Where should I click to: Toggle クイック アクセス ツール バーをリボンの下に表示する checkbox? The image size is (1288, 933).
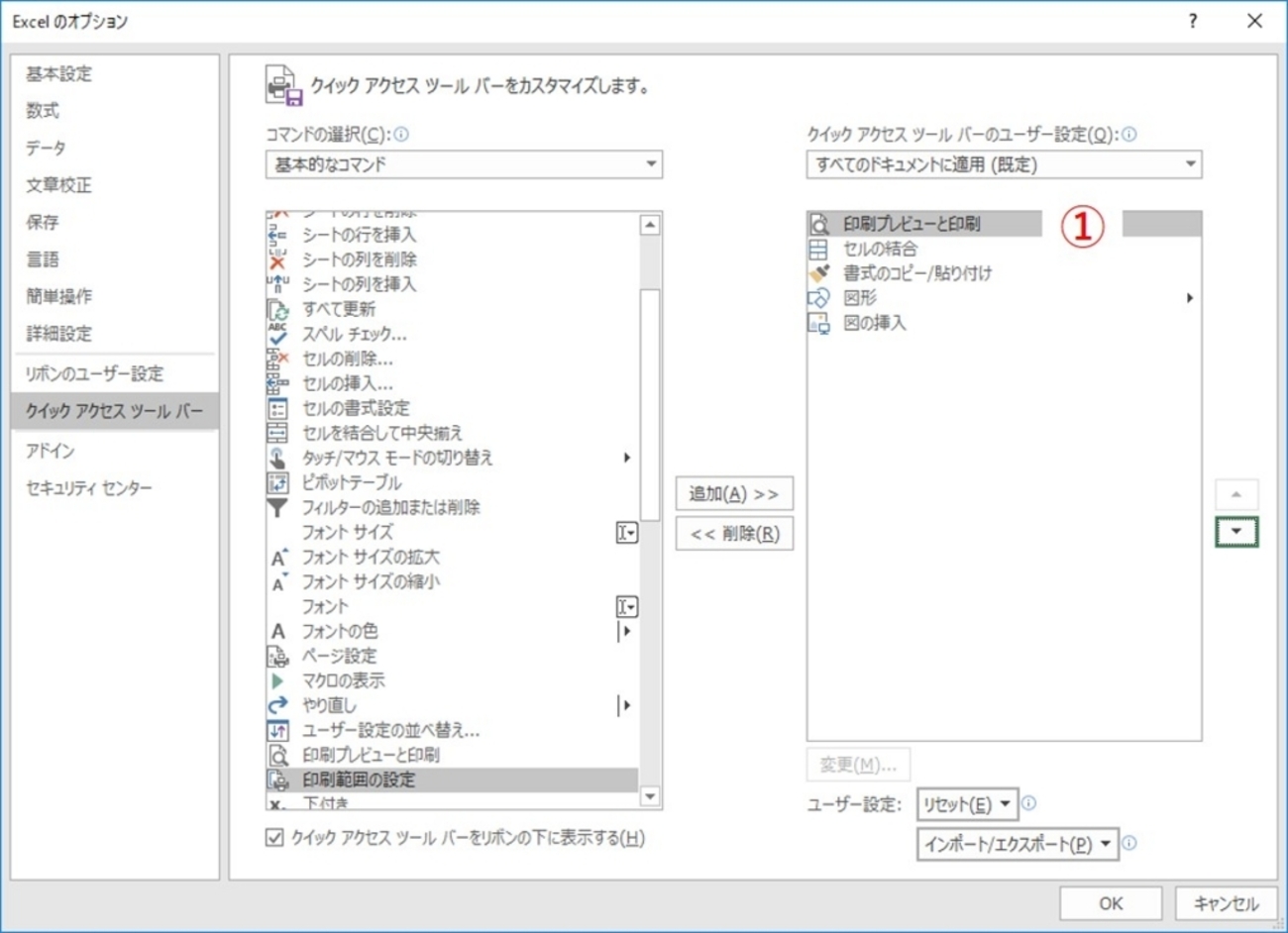click(274, 838)
